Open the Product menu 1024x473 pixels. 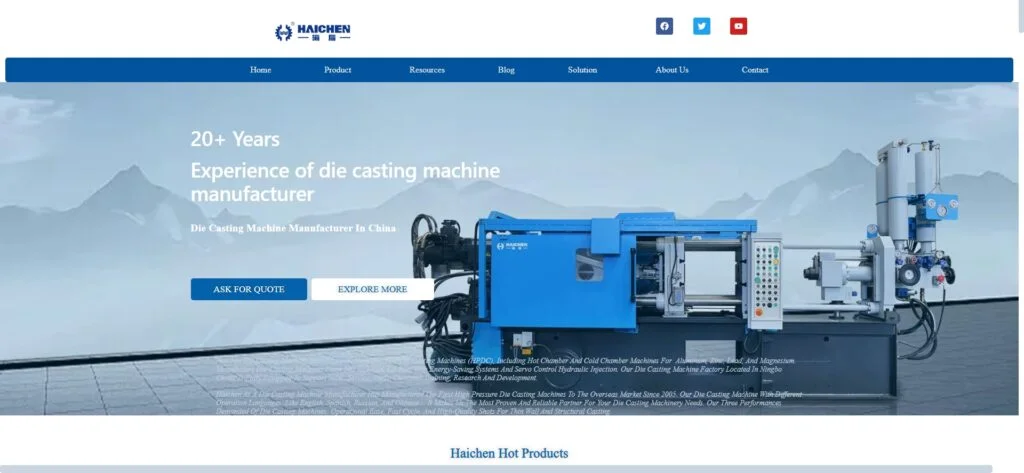click(x=337, y=70)
